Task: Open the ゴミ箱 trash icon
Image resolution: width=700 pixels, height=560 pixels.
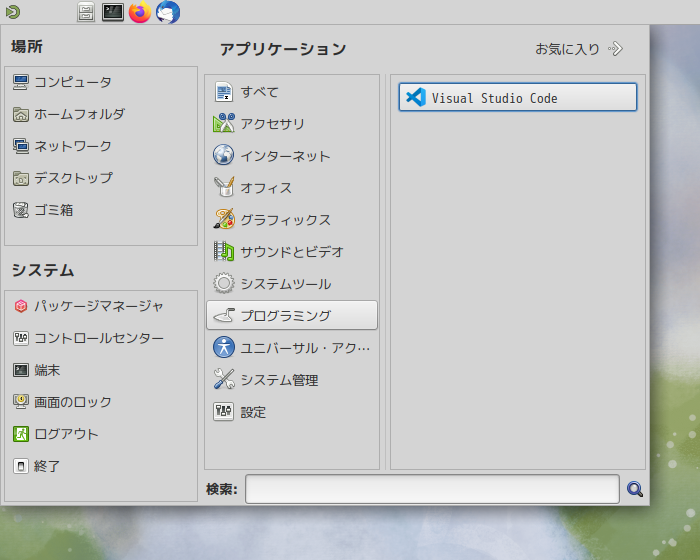Action: [21, 210]
